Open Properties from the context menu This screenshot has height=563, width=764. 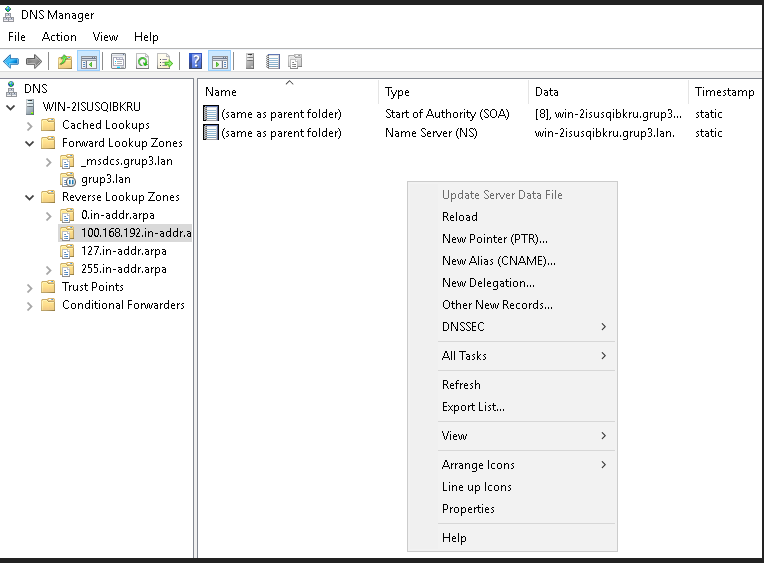pyautogui.click(x=512, y=509)
